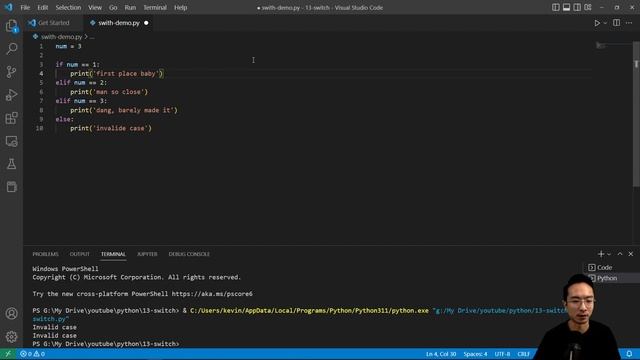Select the Terminal panel tab
This screenshot has width=640, height=360.
(113, 254)
